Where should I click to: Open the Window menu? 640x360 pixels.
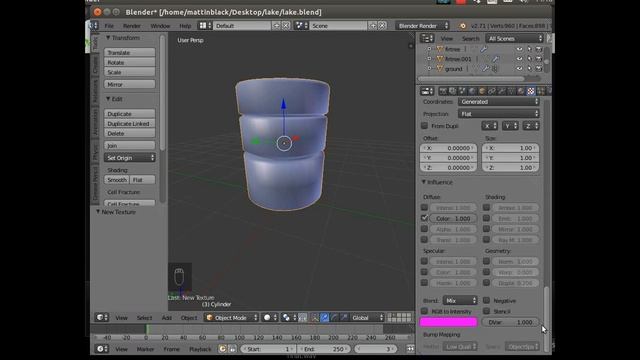tap(160, 26)
